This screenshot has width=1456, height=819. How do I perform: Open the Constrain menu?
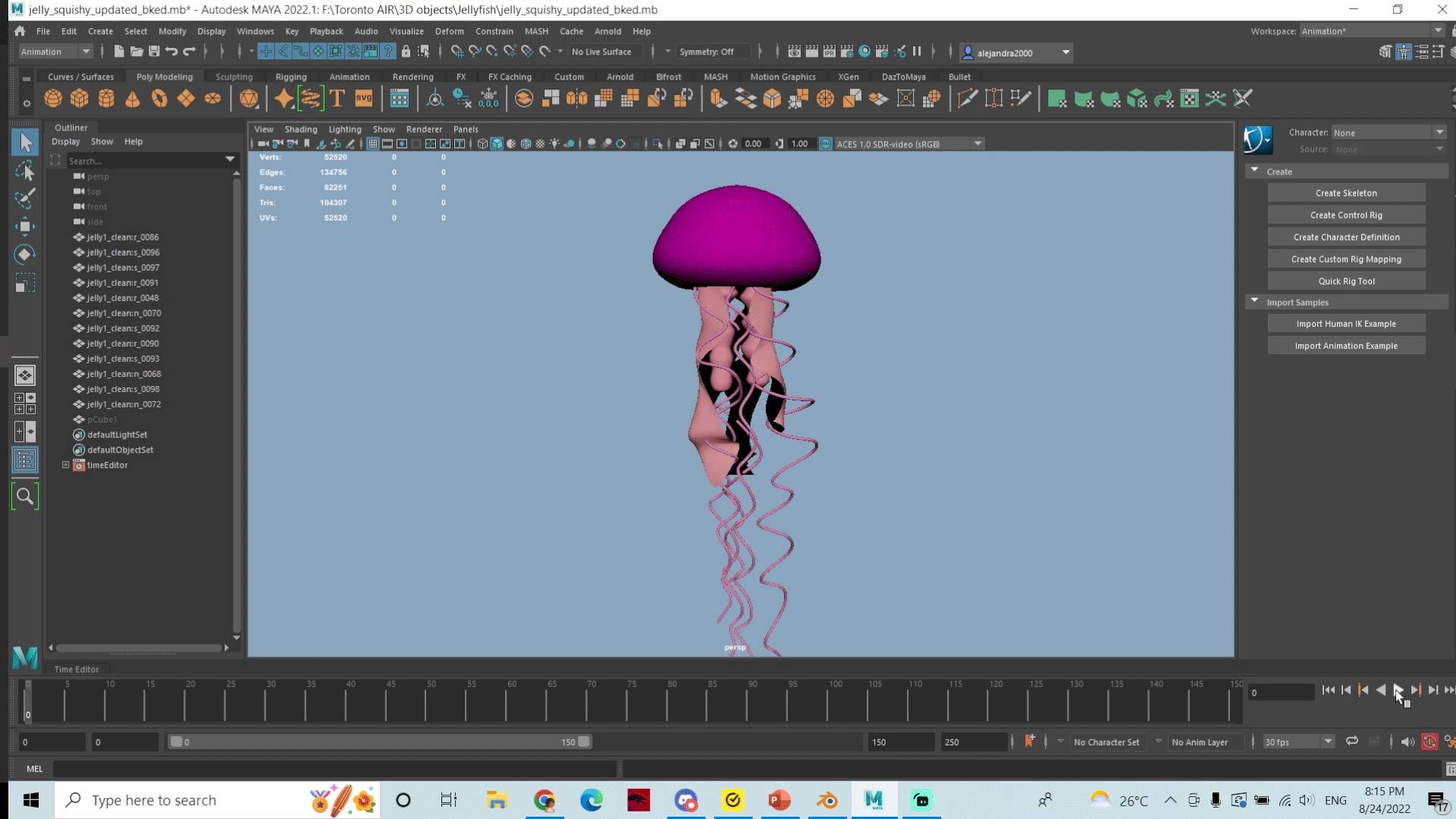[494, 31]
